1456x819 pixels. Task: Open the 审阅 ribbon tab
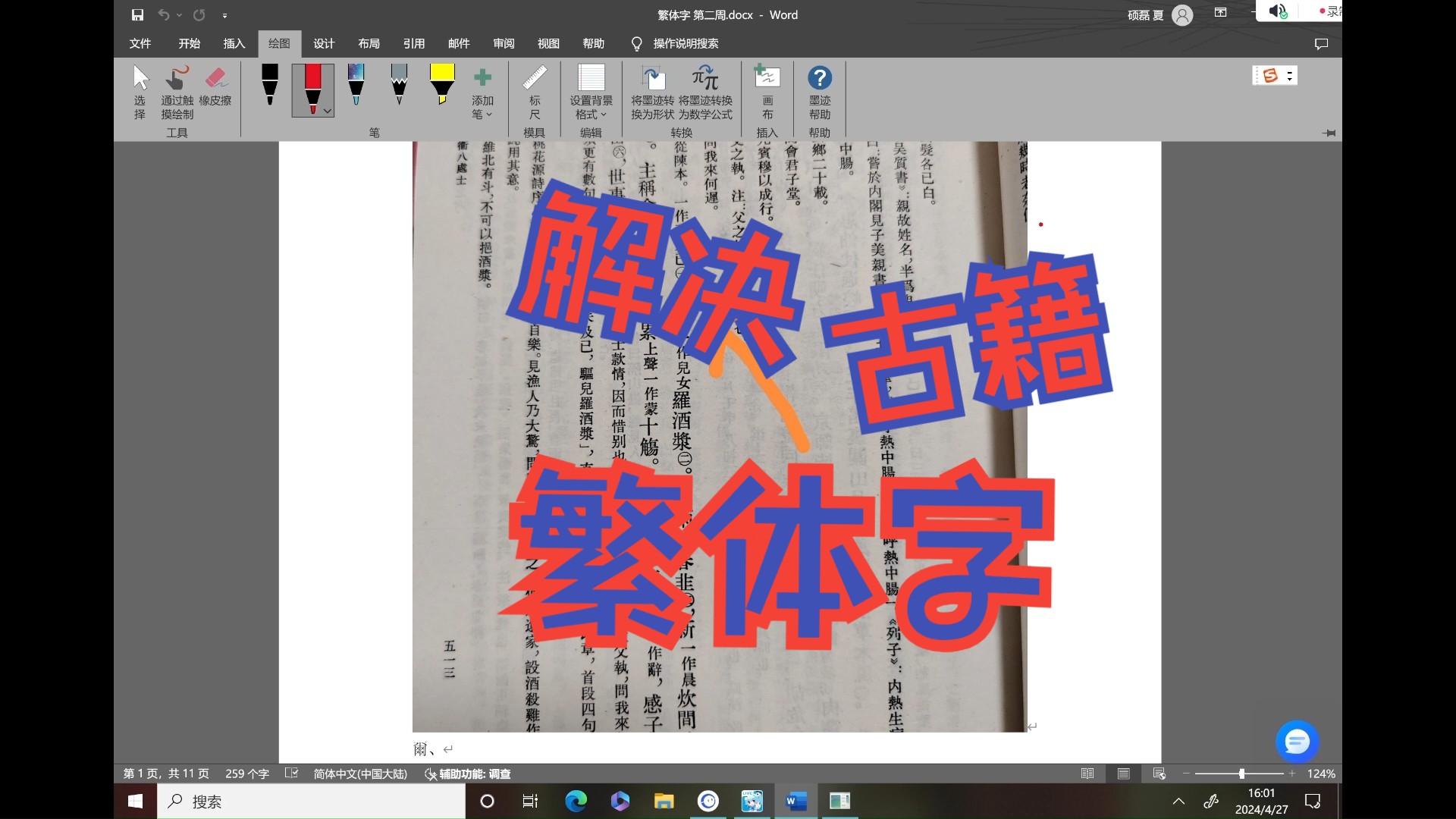(504, 43)
